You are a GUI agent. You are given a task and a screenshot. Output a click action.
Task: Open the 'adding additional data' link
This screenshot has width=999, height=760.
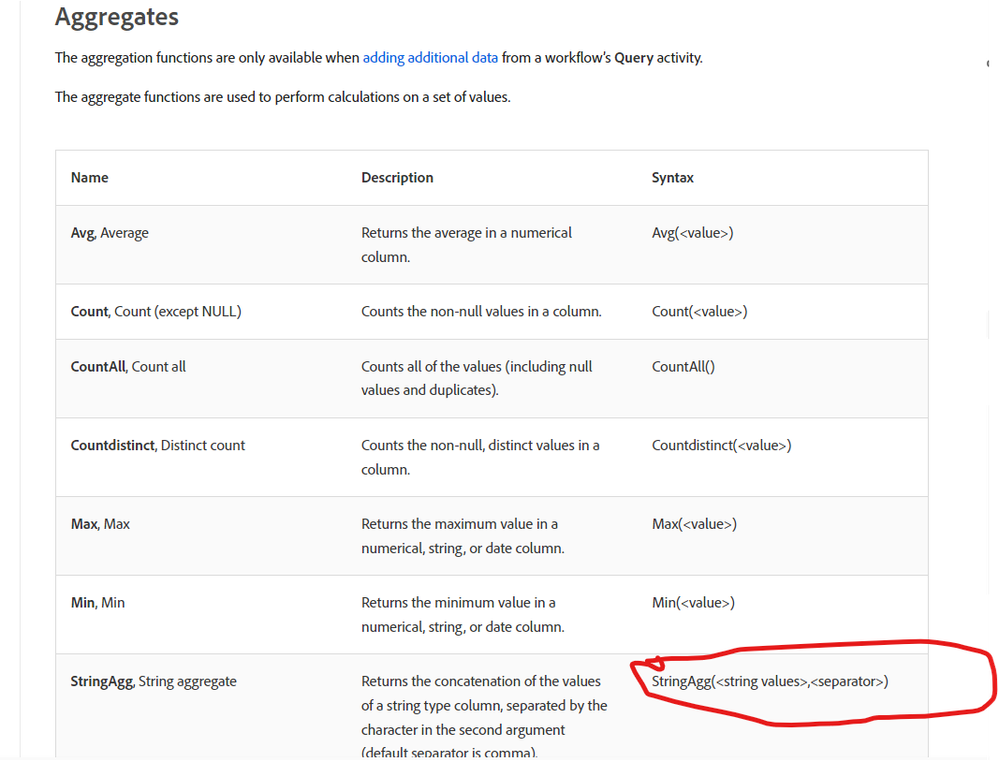point(430,58)
